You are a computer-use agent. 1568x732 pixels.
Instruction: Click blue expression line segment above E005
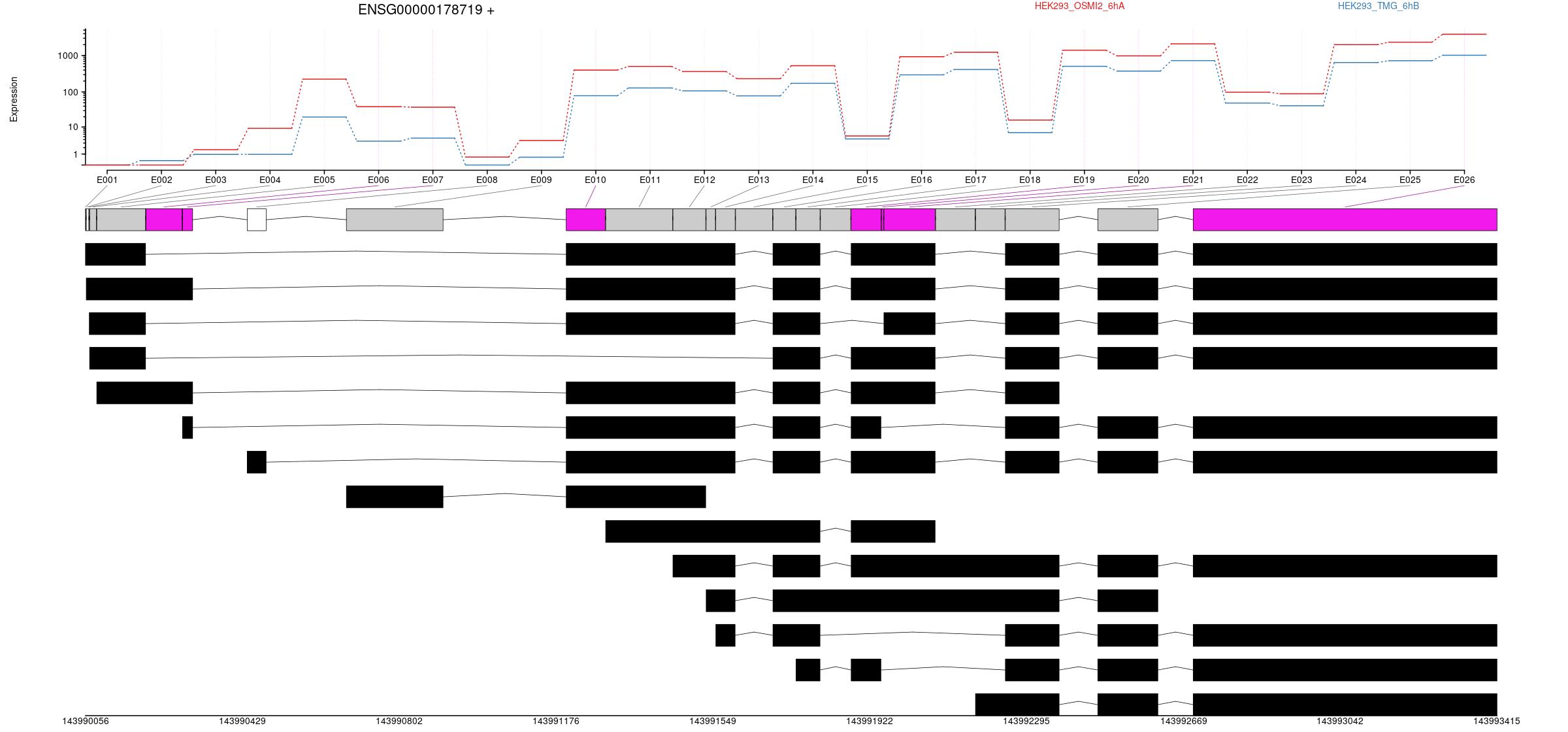point(324,117)
